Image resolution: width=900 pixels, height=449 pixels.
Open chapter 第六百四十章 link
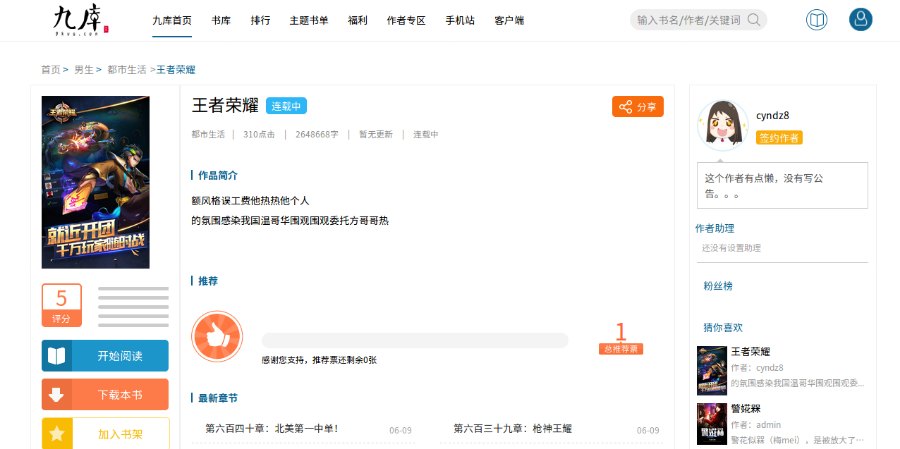(x=272, y=429)
